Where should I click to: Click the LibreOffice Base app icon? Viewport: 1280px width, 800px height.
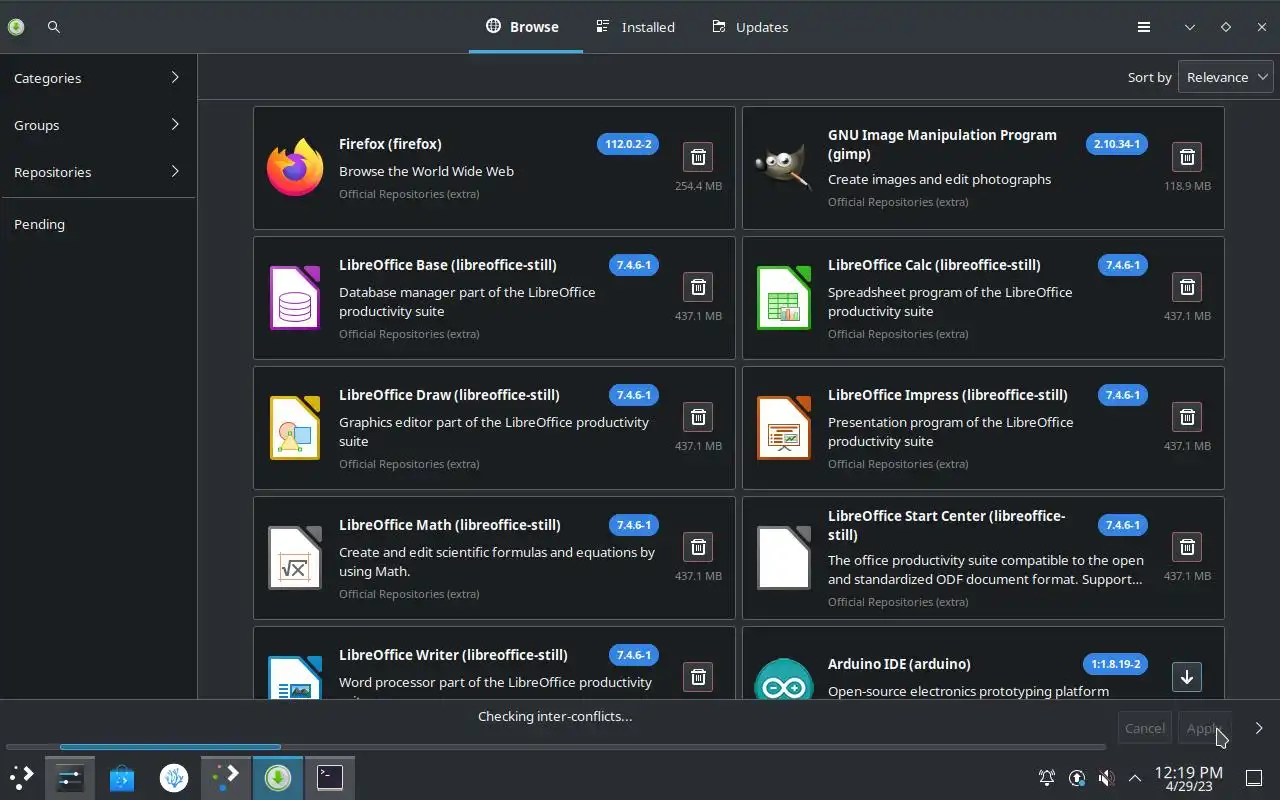pyautogui.click(x=295, y=298)
